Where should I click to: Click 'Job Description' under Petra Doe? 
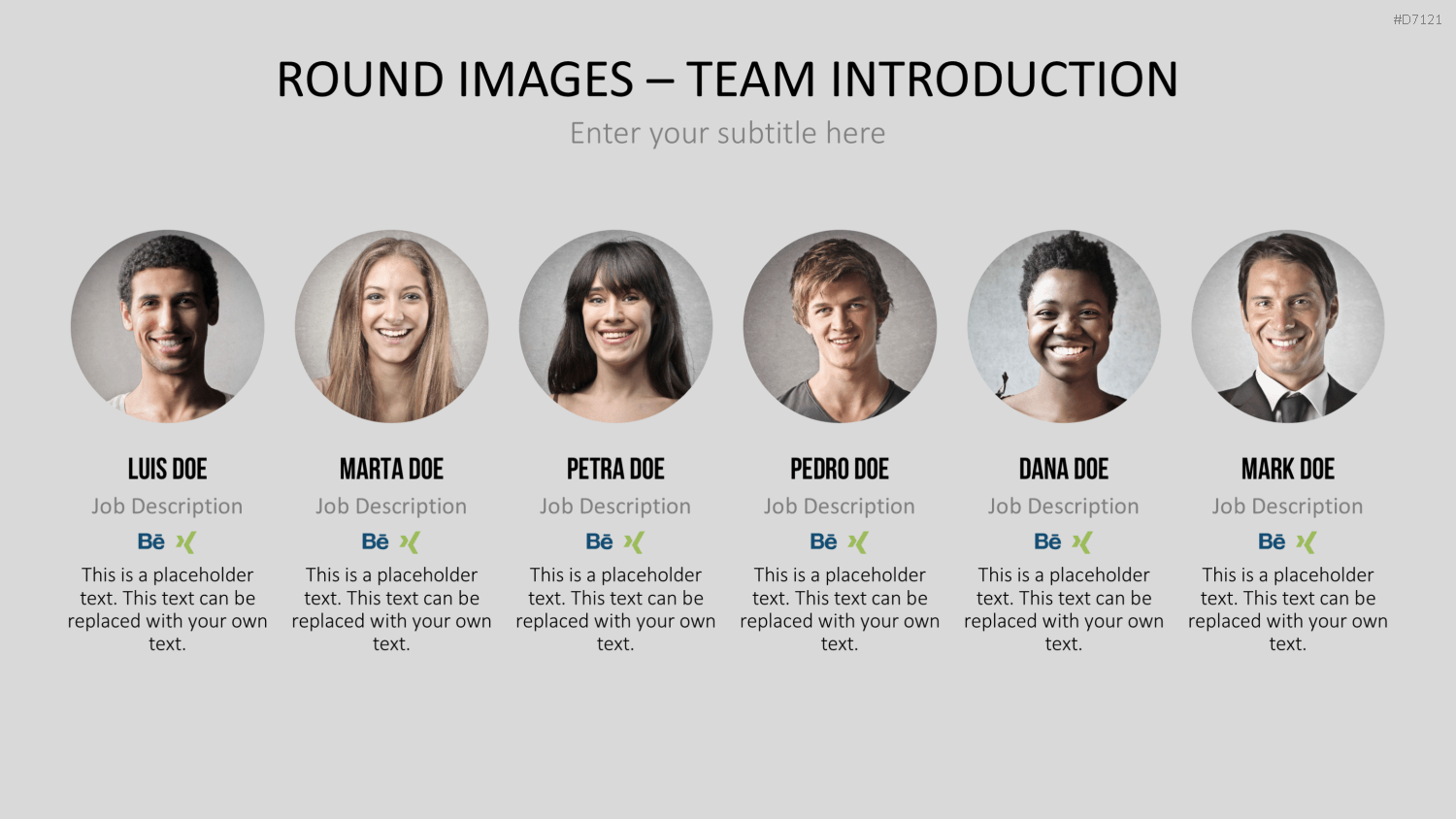[616, 507]
